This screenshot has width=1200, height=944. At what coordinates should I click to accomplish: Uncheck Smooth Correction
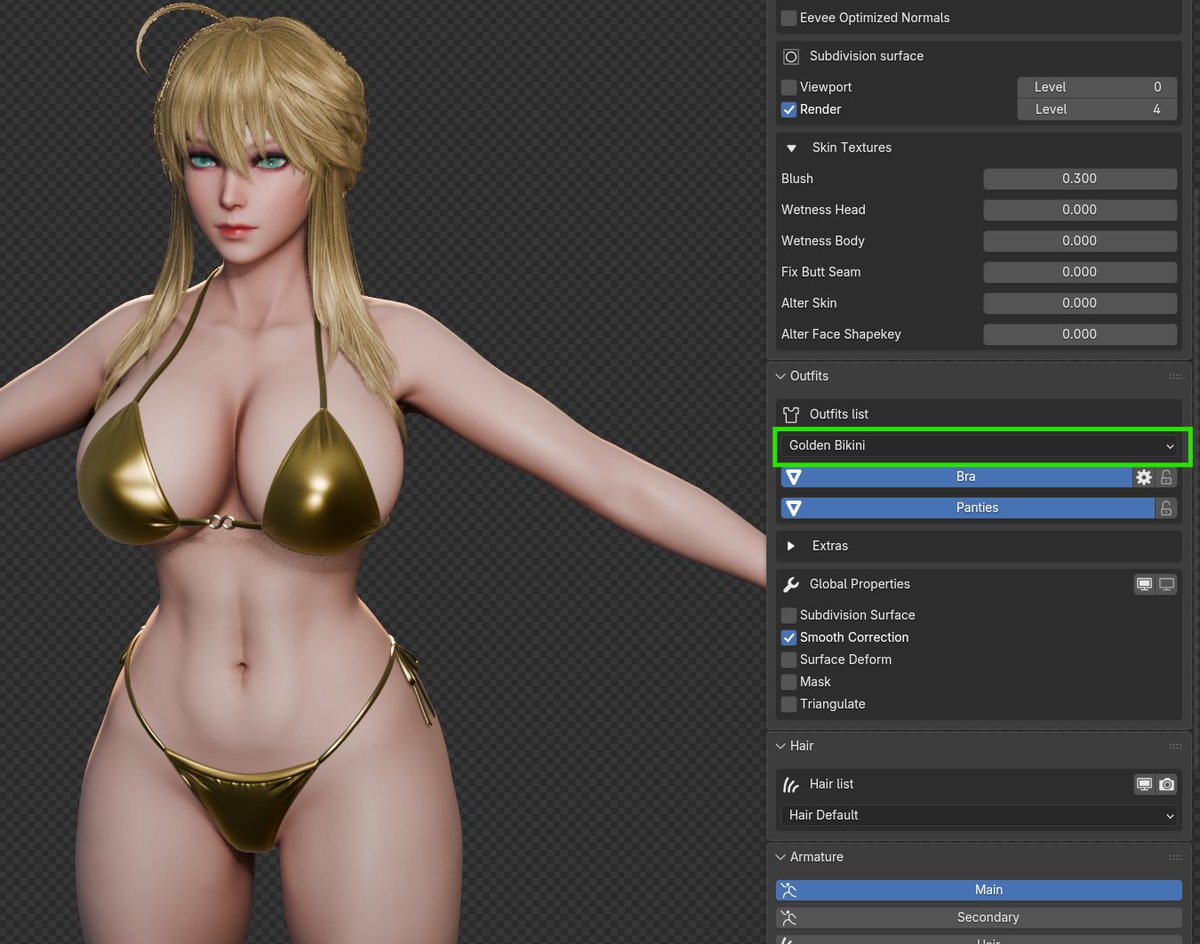(789, 637)
